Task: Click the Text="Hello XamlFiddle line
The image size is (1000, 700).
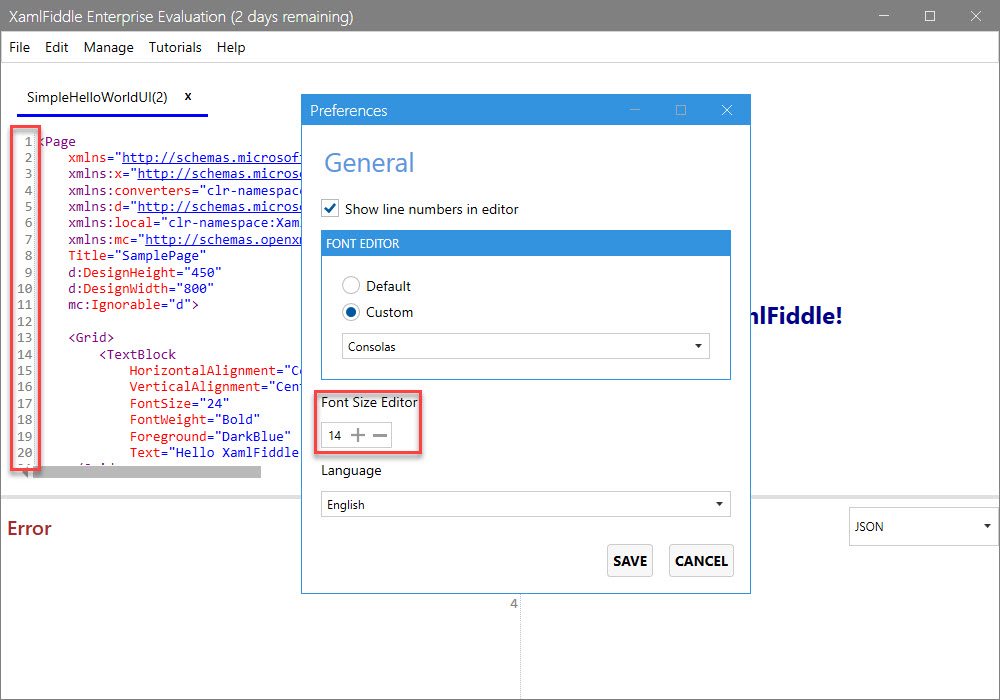Action: 214,453
